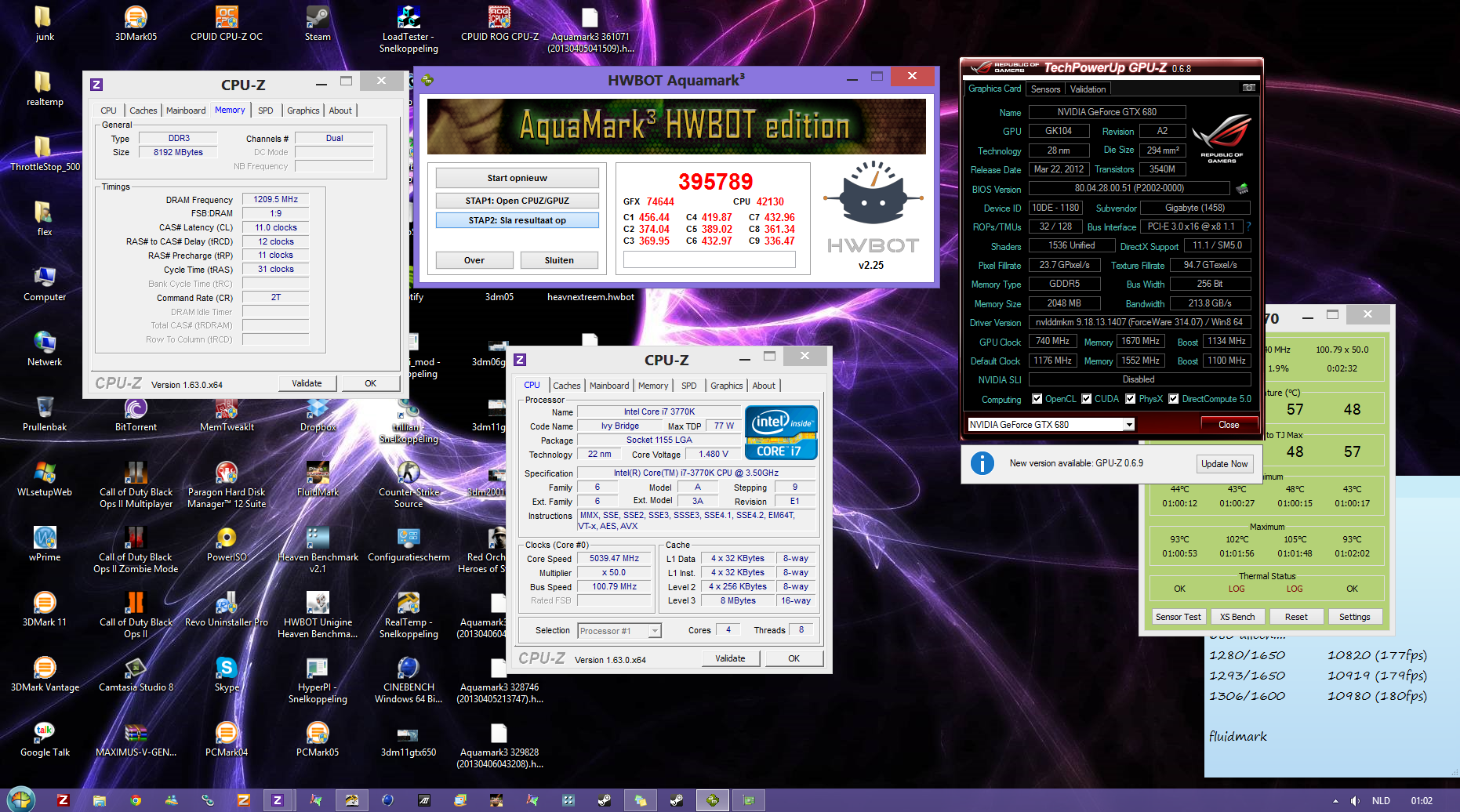Click the Sluiten button in Aquamark

[559, 260]
